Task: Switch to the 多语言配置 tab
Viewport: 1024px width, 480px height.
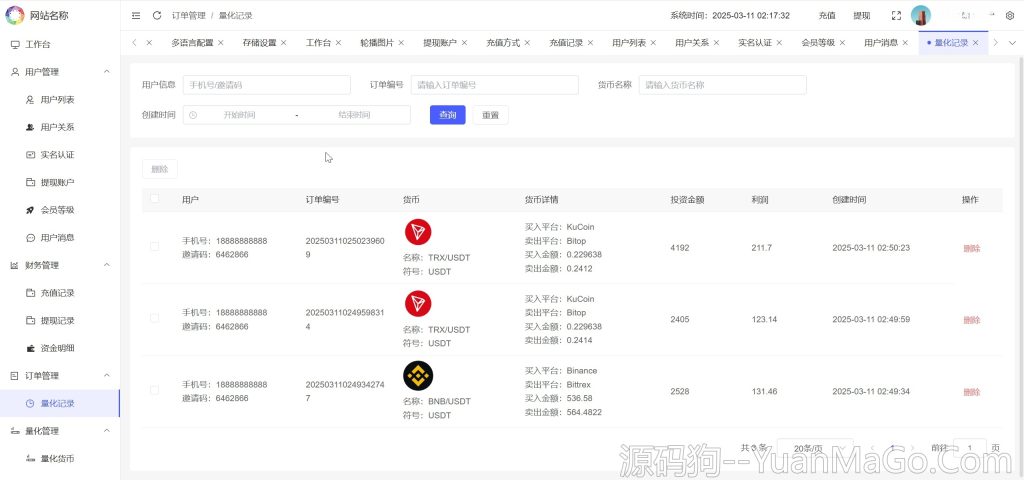Action: [192, 42]
